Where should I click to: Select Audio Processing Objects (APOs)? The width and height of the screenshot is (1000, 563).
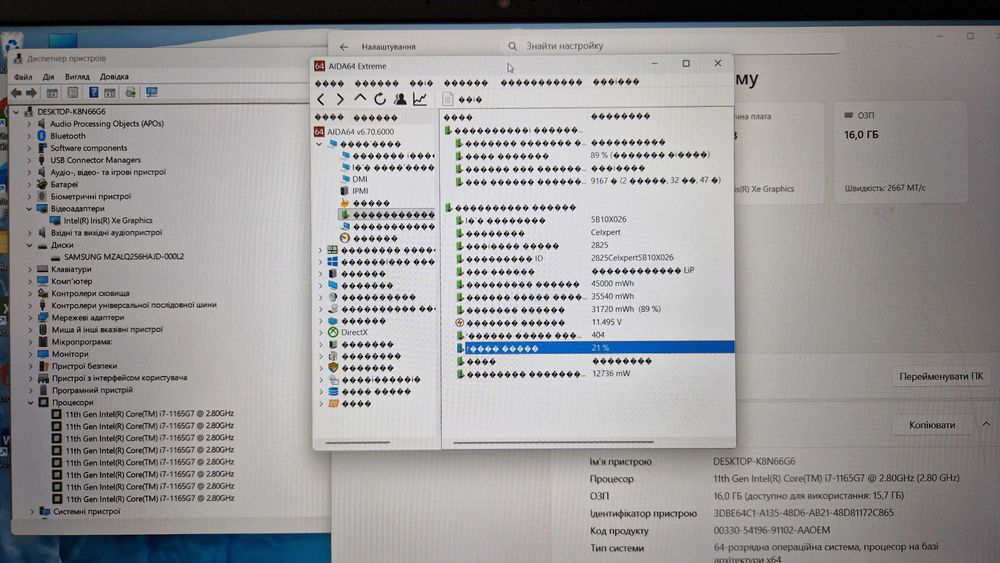tap(107, 124)
